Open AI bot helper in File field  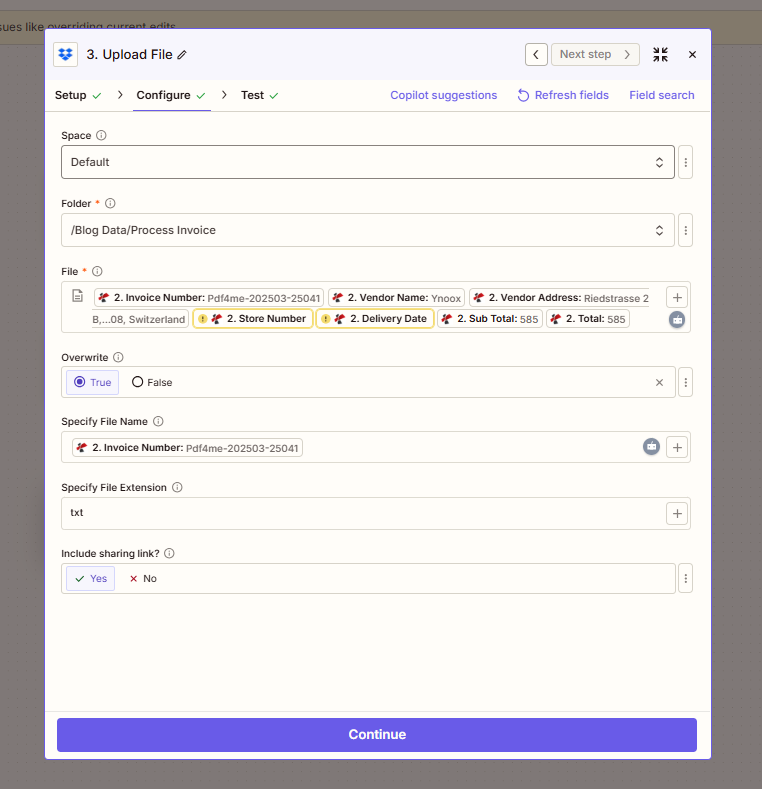pyautogui.click(x=677, y=320)
